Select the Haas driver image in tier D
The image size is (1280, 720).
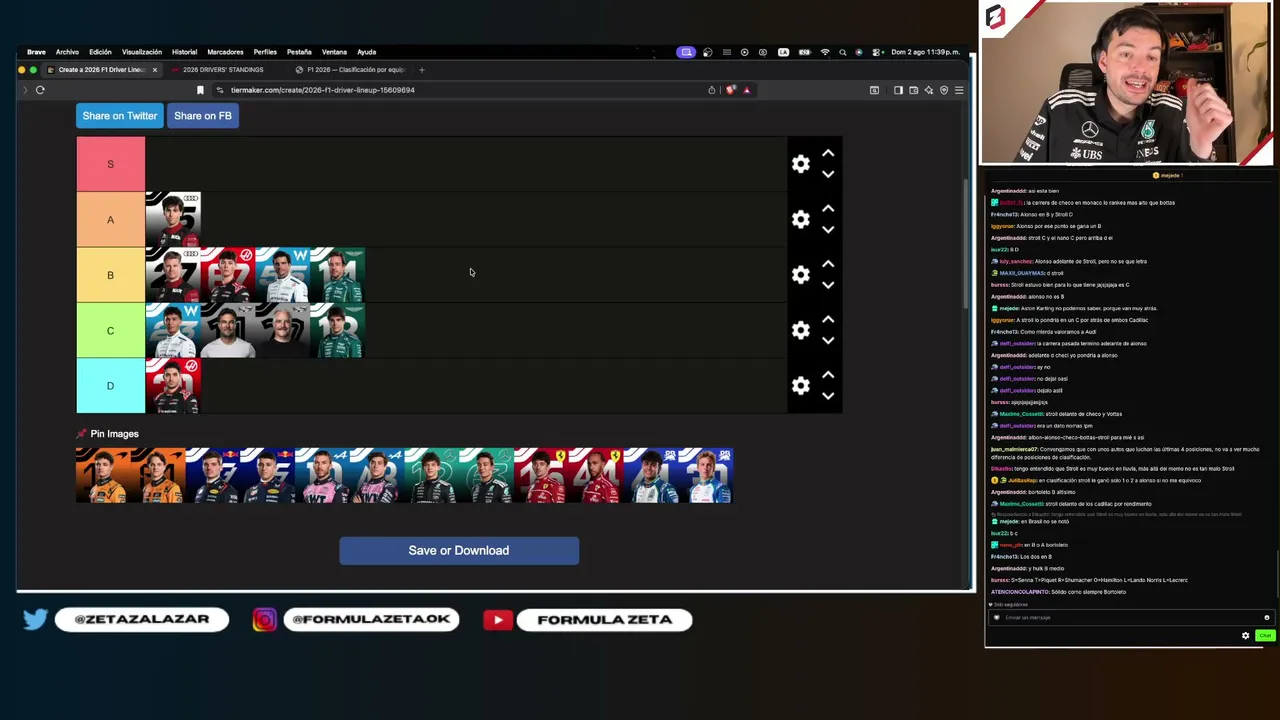click(x=173, y=386)
